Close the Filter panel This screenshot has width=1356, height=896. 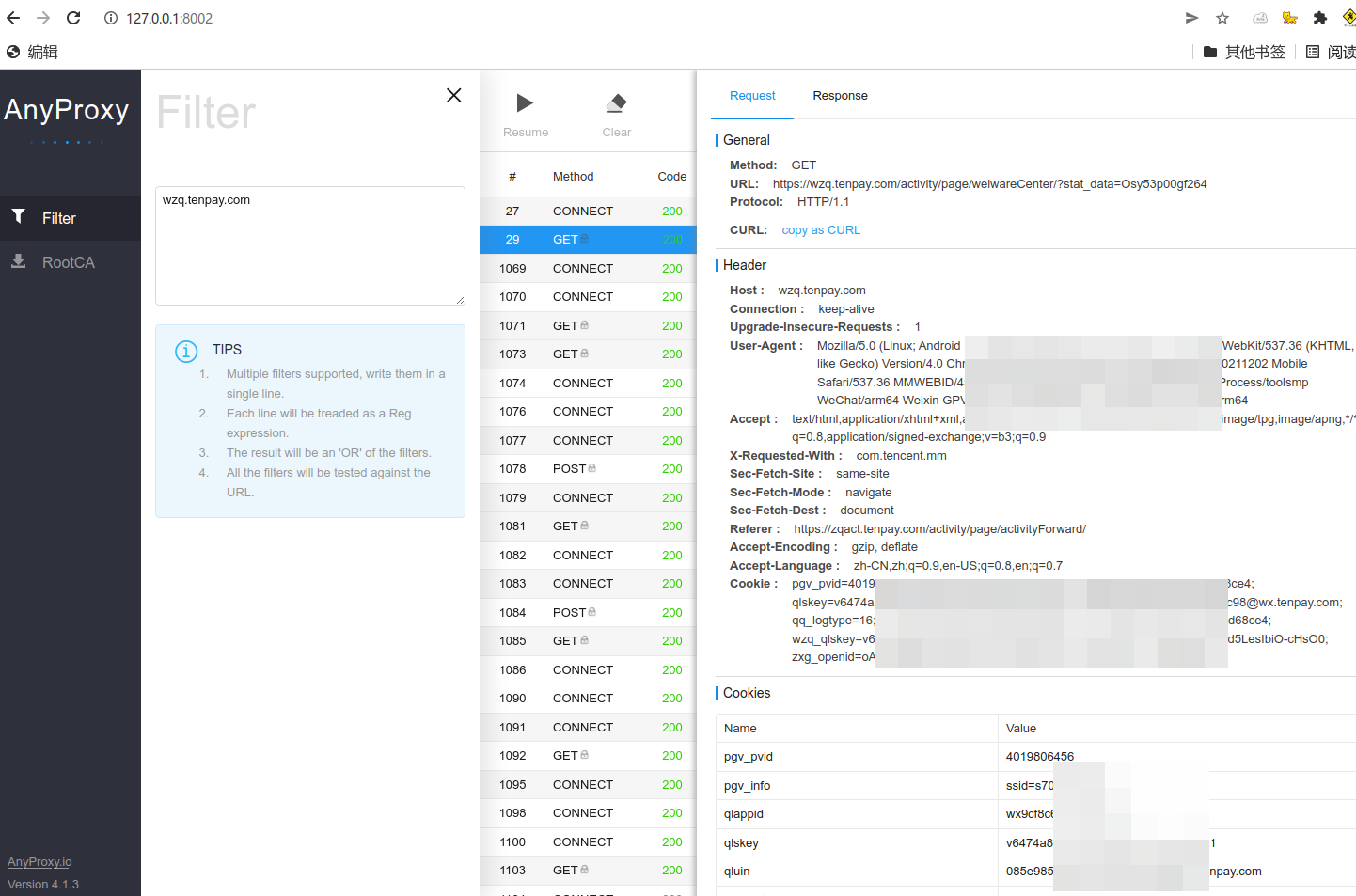[x=453, y=95]
